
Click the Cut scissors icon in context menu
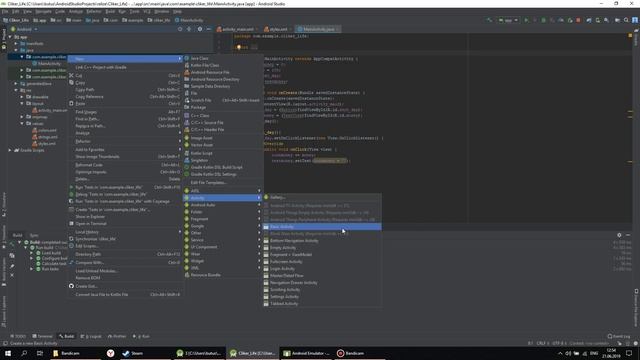click(x=71, y=76)
